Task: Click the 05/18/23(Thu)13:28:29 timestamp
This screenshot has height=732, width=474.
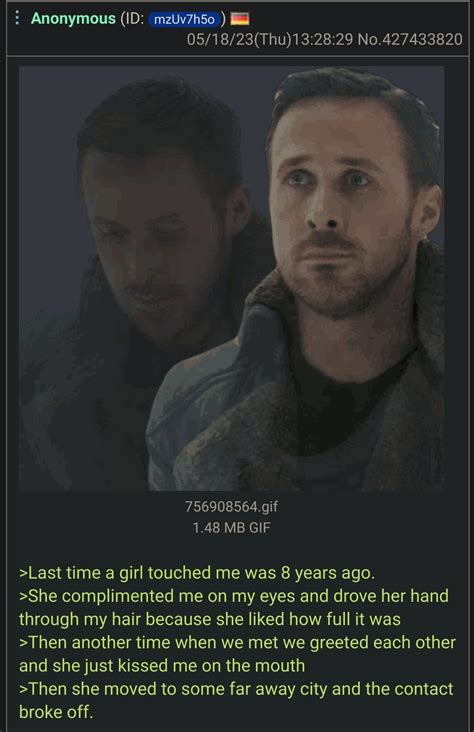Action: click(x=270, y=39)
